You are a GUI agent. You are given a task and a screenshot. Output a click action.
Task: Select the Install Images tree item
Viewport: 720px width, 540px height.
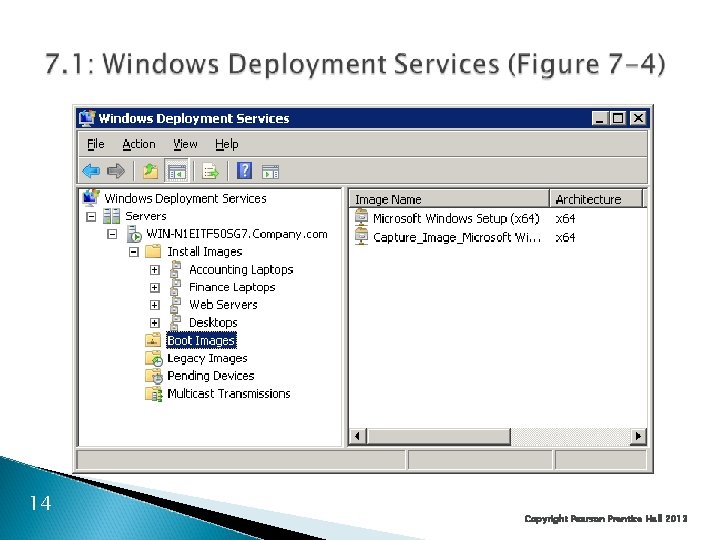point(204,252)
